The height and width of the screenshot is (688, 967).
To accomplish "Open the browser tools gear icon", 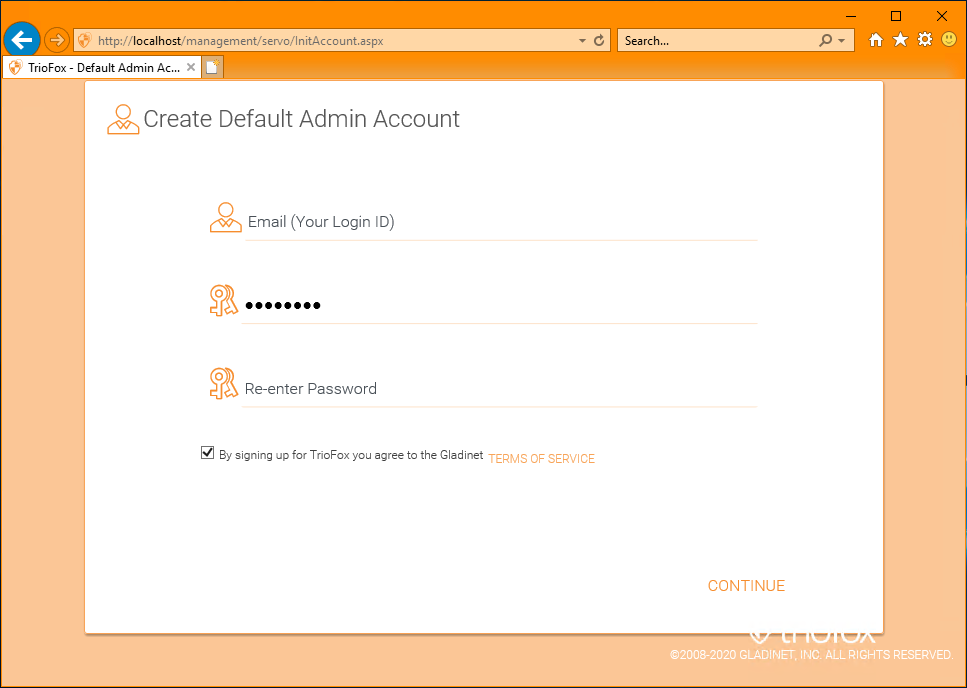I will pos(925,40).
